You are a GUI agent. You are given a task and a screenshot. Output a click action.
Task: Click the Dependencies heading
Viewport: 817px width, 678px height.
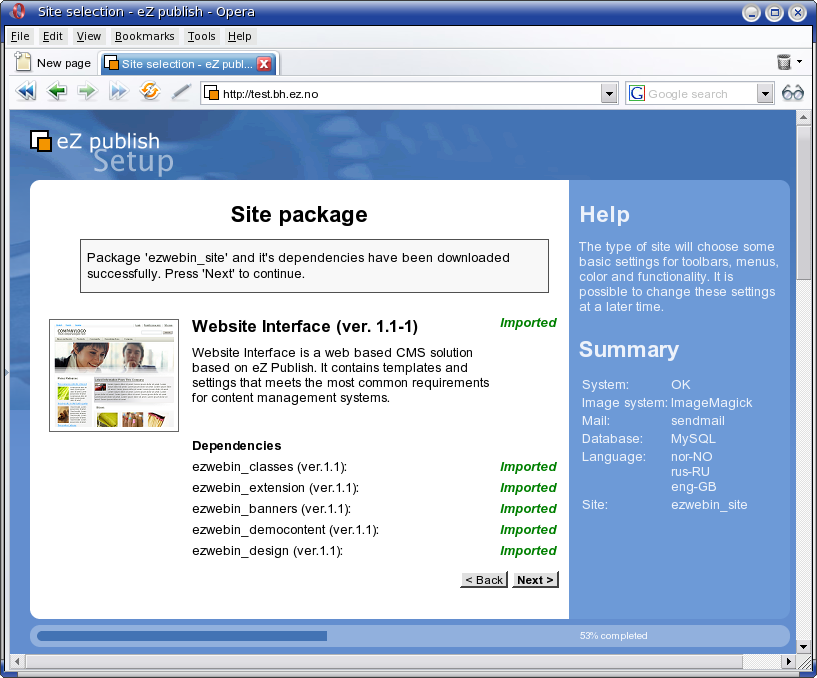pyautogui.click(x=237, y=446)
